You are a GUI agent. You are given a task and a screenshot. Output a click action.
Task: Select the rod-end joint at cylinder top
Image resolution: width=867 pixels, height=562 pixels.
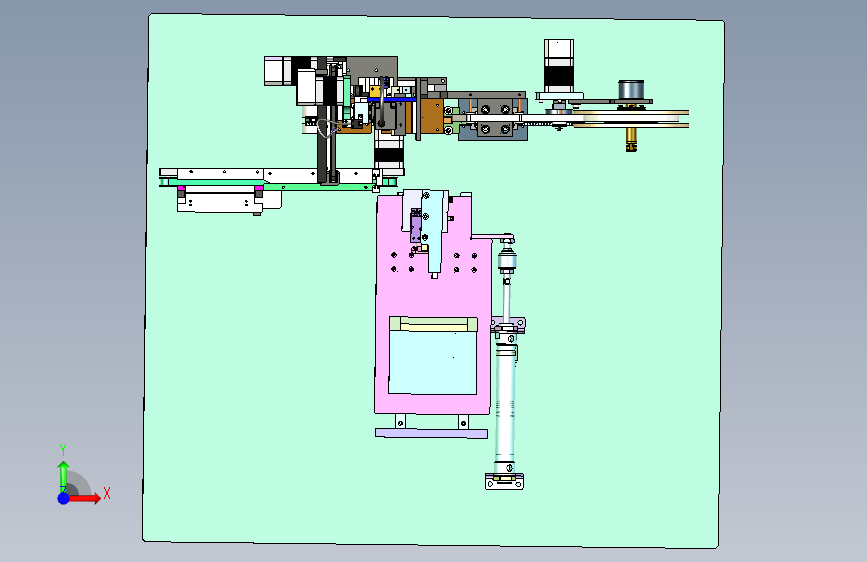(508, 261)
